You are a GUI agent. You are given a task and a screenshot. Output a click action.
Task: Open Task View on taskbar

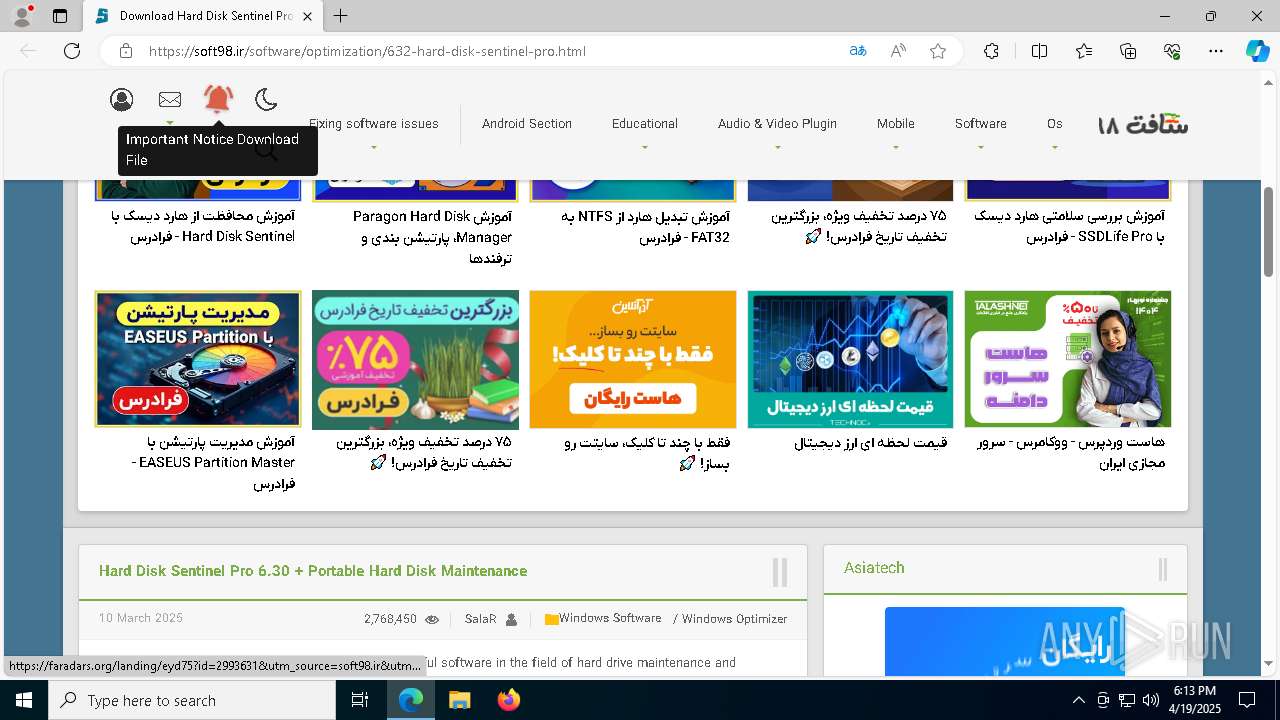click(360, 700)
